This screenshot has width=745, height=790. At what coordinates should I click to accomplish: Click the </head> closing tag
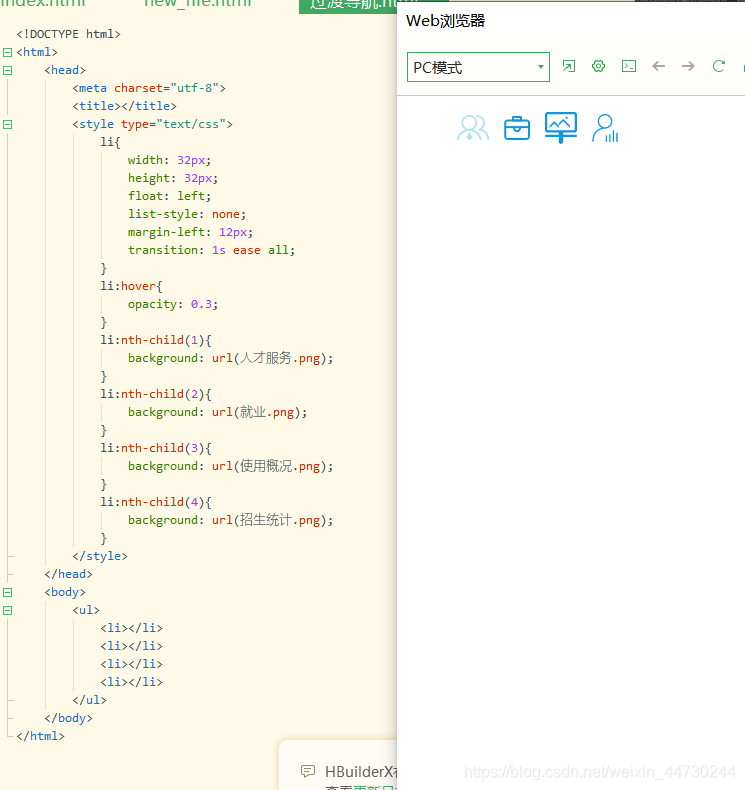click(69, 574)
